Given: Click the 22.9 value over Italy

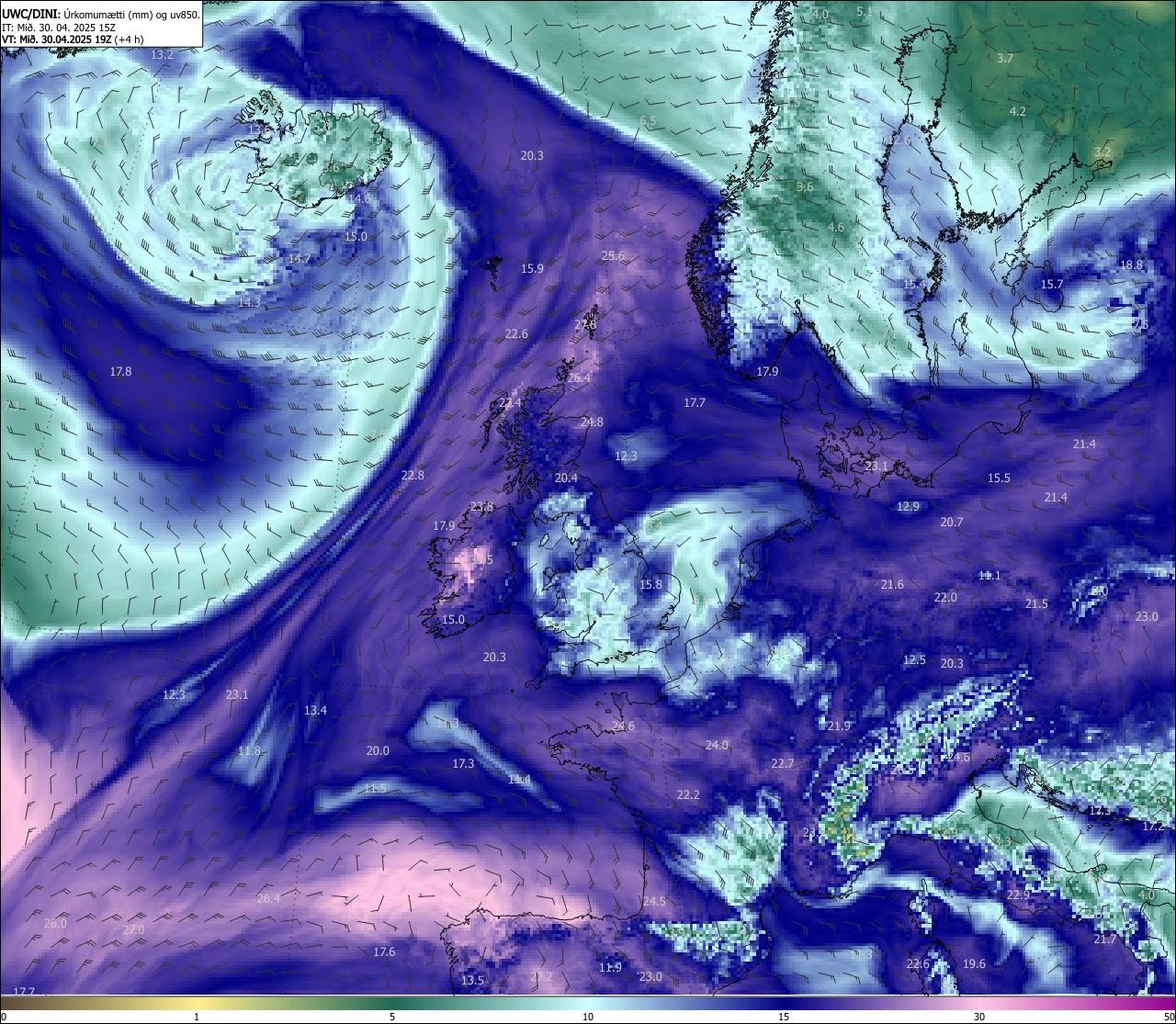Looking at the screenshot, I should (x=1017, y=895).
